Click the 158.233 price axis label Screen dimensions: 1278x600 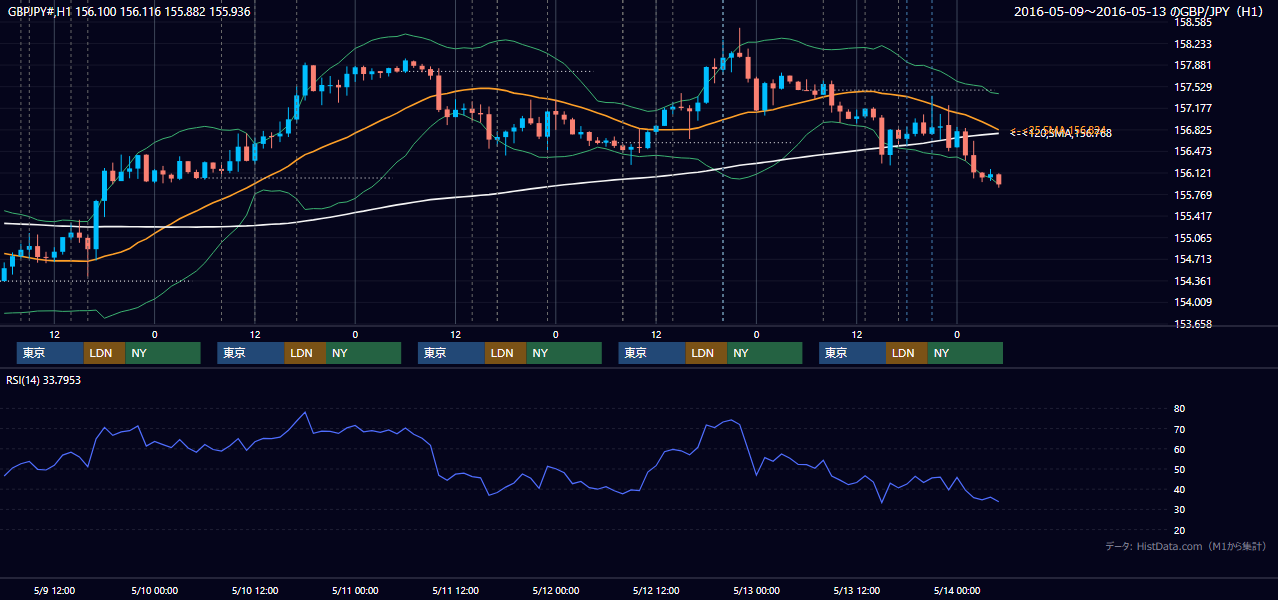click(x=1192, y=44)
